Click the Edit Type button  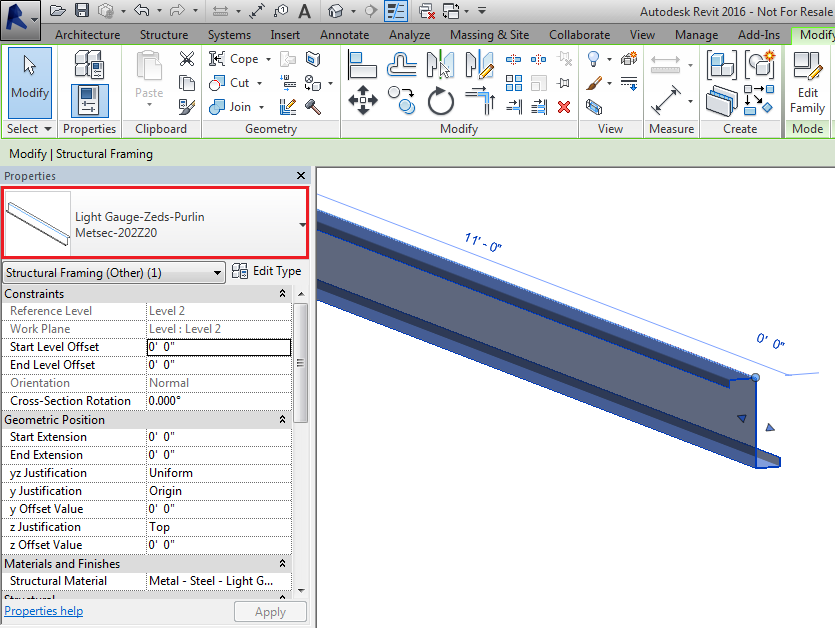[266, 271]
